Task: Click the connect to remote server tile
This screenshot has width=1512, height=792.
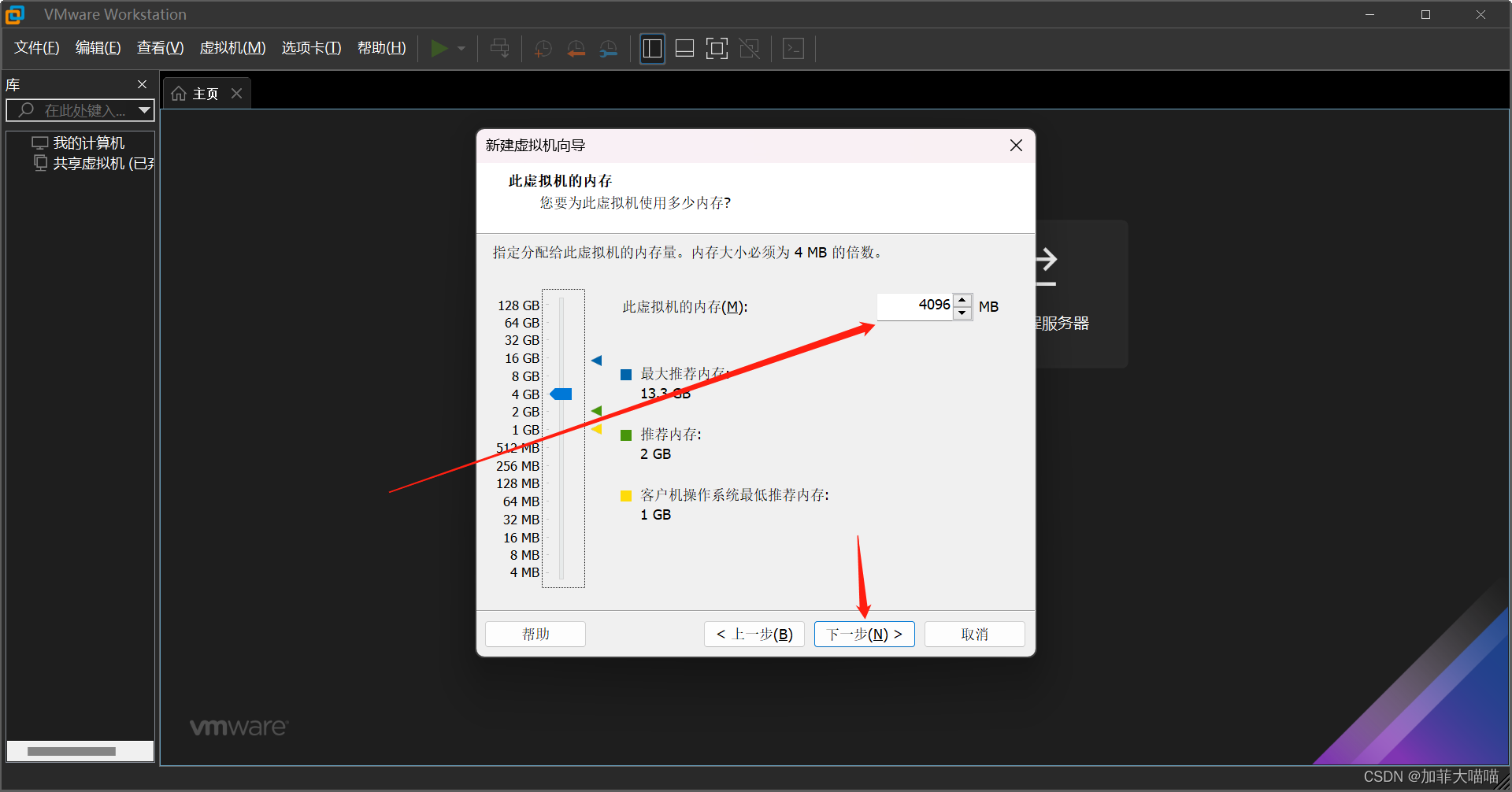Action: tap(1080, 294)
